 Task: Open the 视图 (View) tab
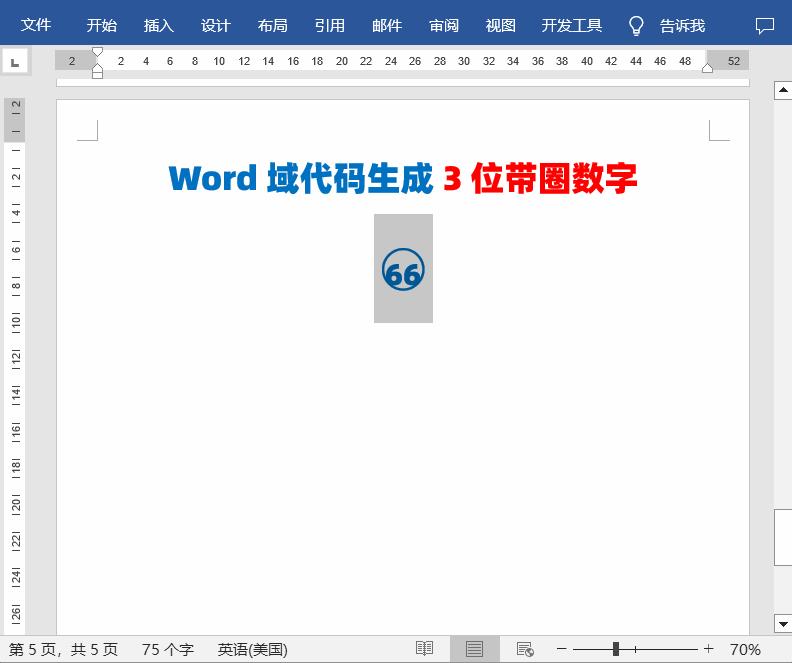click(x=501, y=25)
